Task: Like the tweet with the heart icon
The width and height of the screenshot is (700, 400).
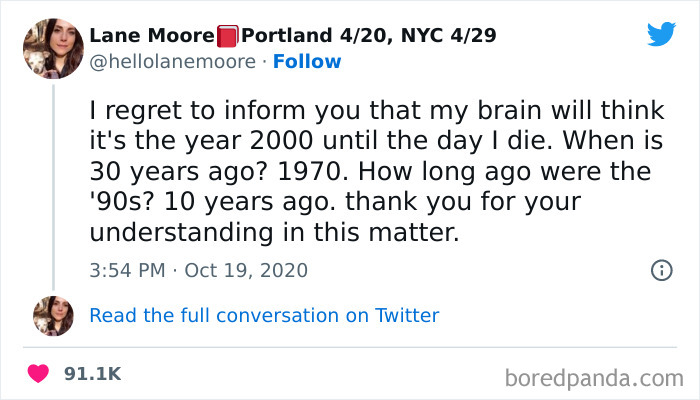Action: click(x=40, y=373)
